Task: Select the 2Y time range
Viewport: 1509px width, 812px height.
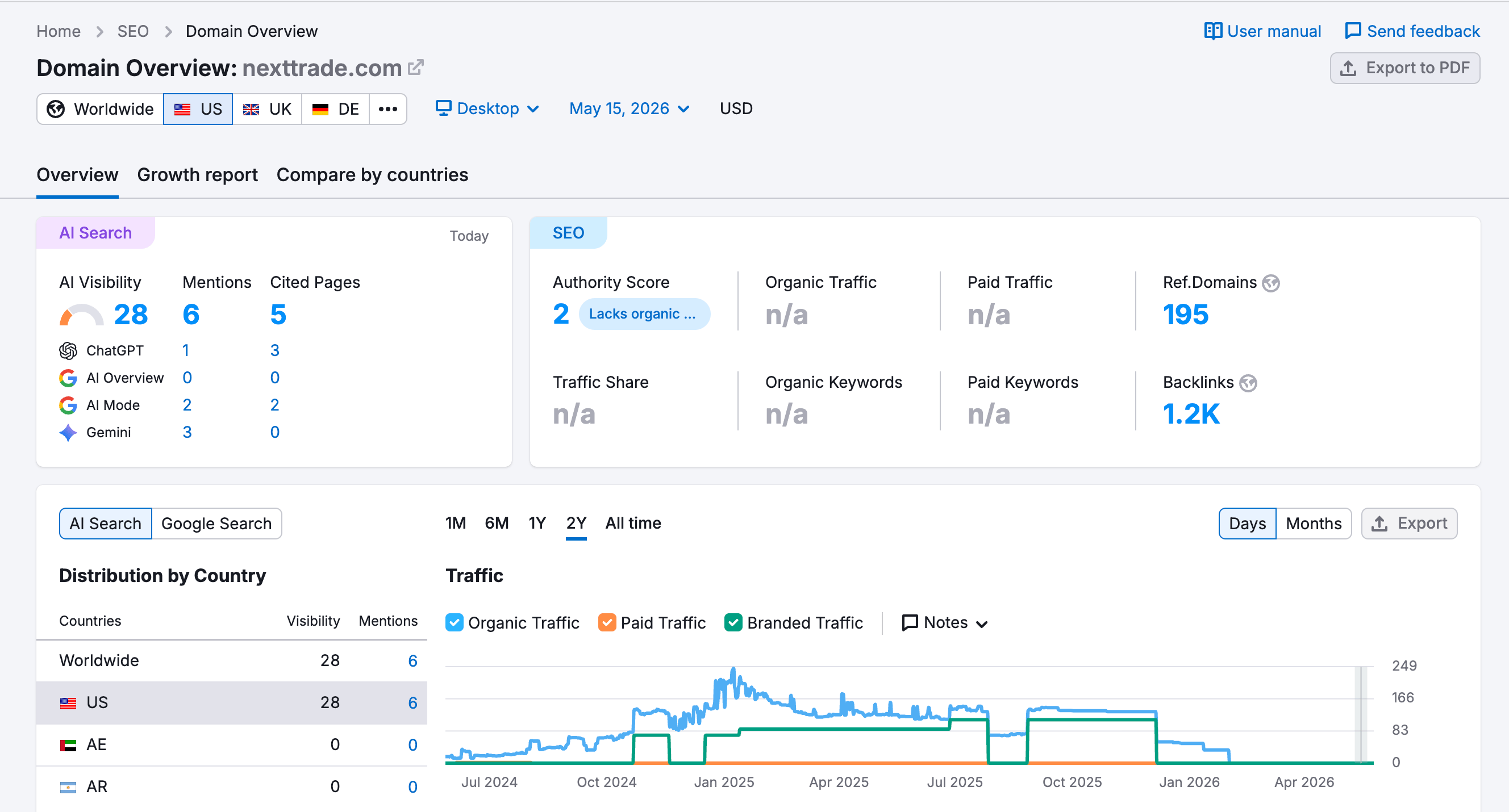Action: [x=577, y=524]
